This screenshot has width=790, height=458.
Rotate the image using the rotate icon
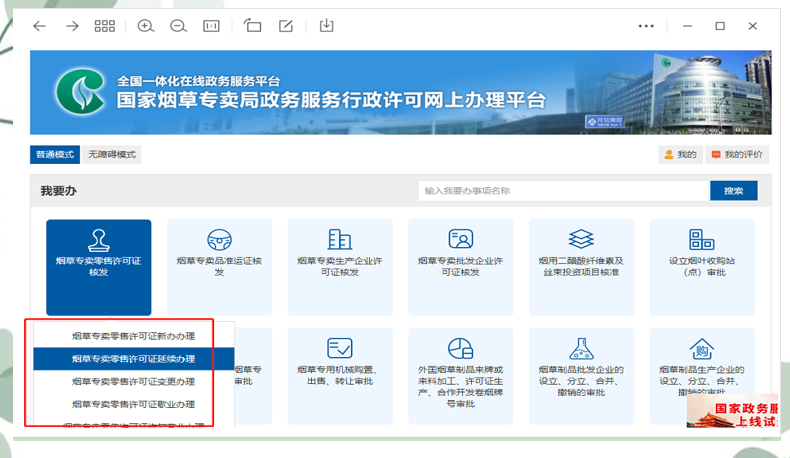pyautogui.click(x=252, y=25)
